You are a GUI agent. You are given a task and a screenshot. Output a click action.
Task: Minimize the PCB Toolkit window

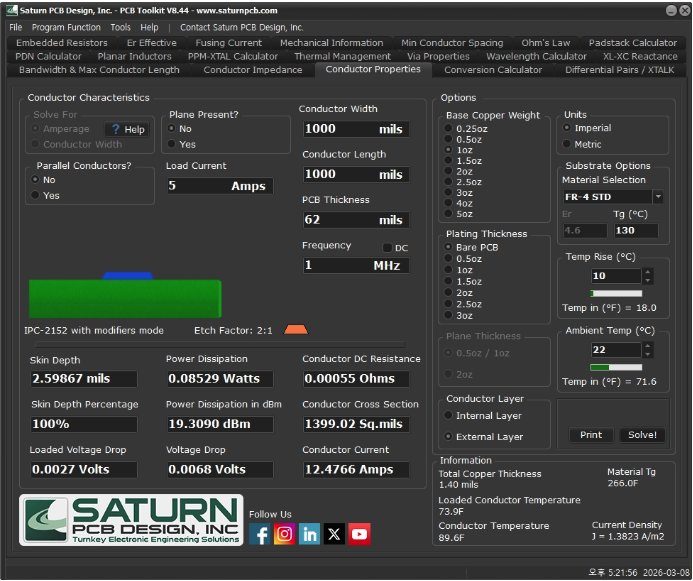click(x=671, y=11)
